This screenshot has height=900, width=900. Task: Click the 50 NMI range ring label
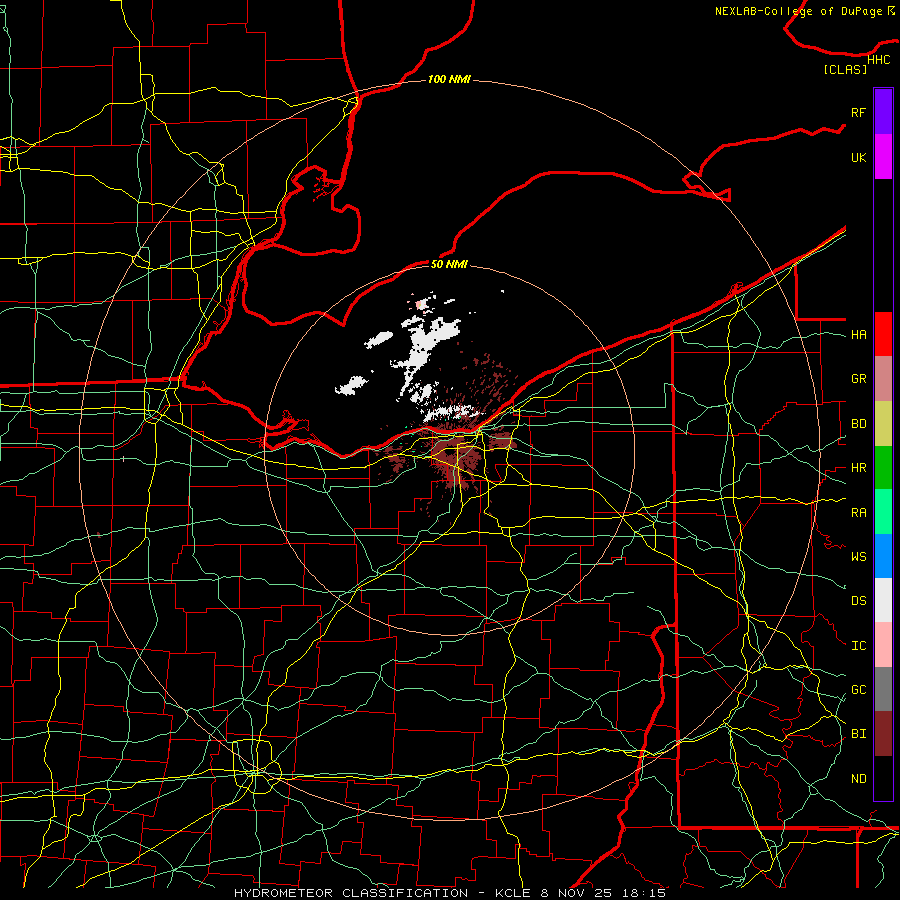[x=449, y=264]
